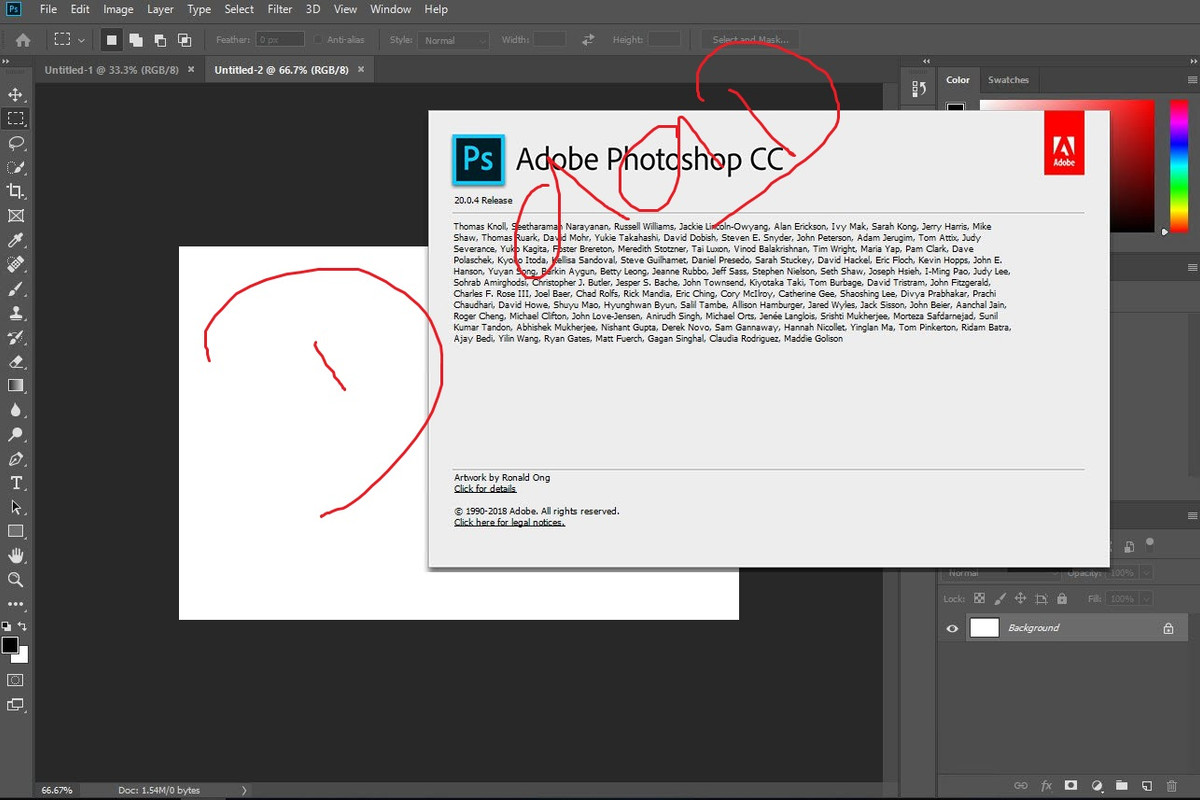1200x800 pixels.
Task: Select the Rectangle shape tool
Action: [x=16, y=531]
